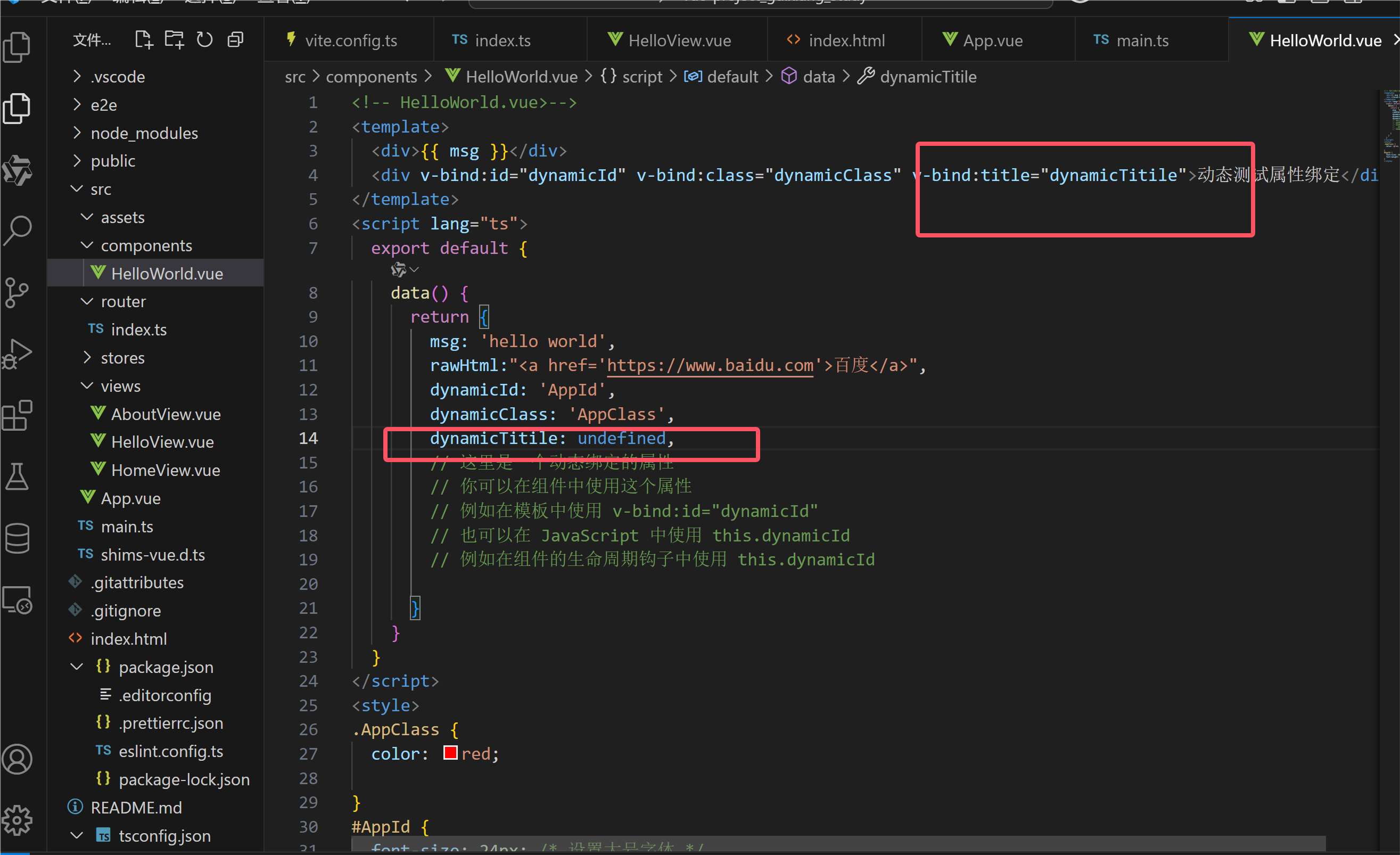Open the Search view in activity bar
This screenshot has height=855, width=1400.
pos(17,230)
